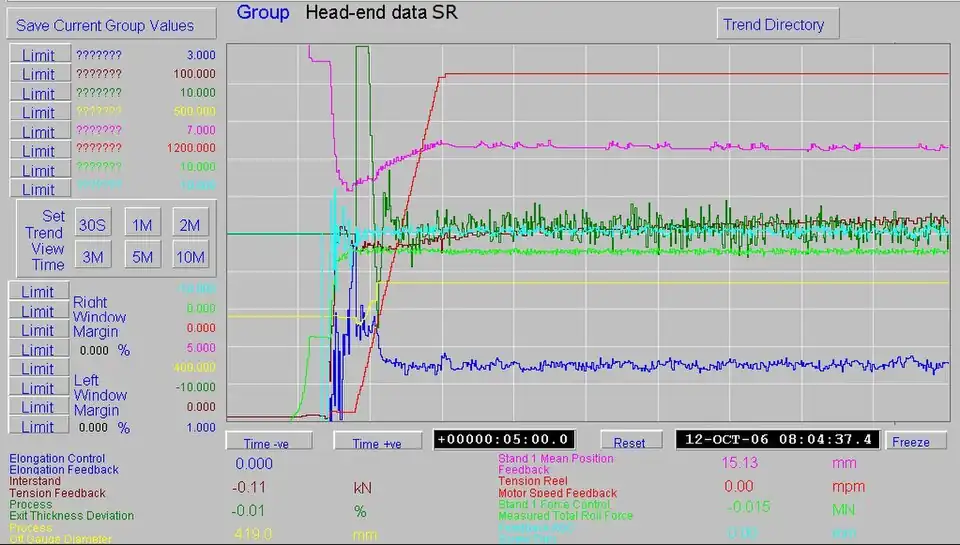Click the 00000:05:00.0 time span field
This screenshot has width=960, height=545.
click(503, 440)
